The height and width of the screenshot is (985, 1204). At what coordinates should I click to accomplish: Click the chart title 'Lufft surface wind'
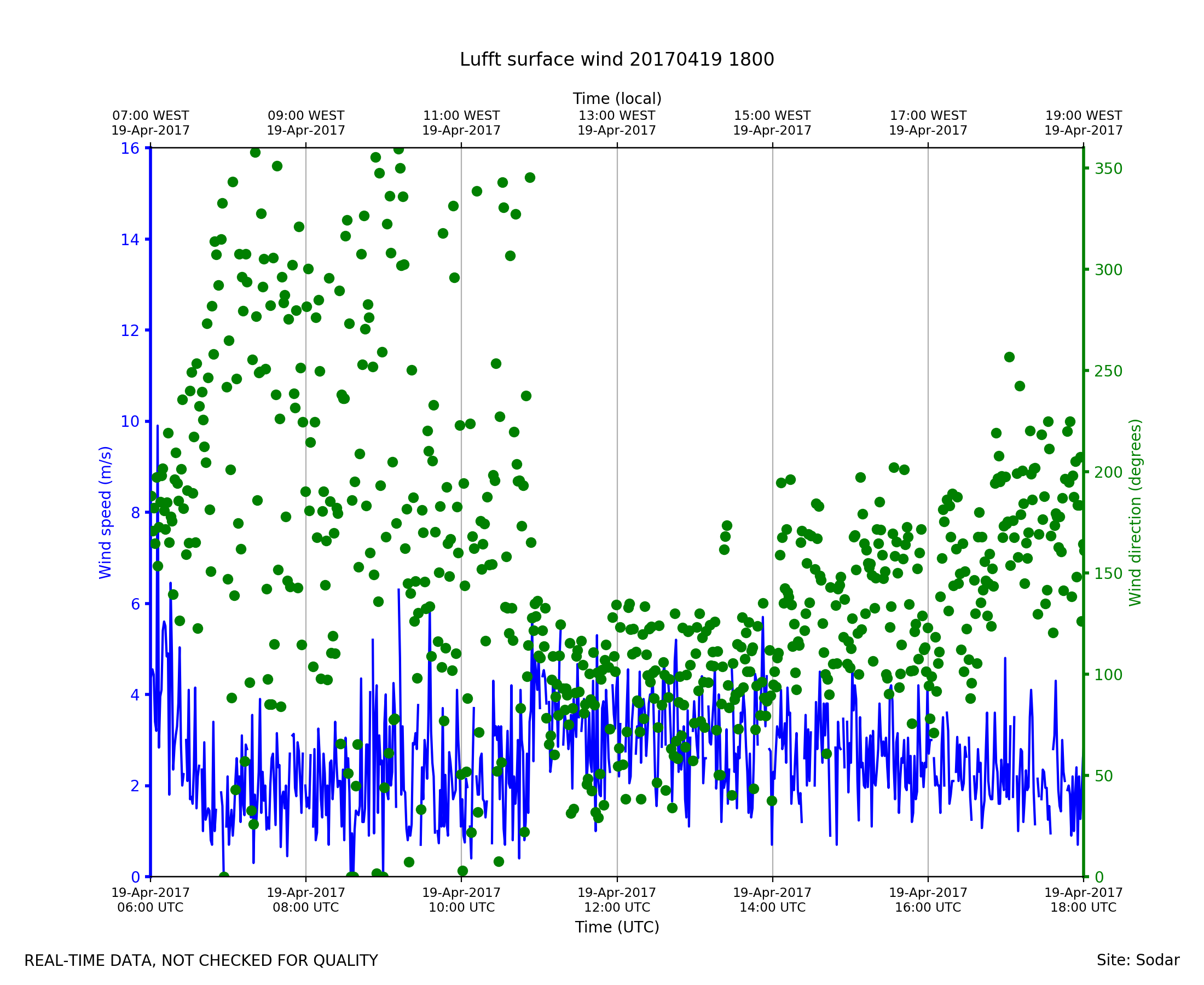[617, 60]
